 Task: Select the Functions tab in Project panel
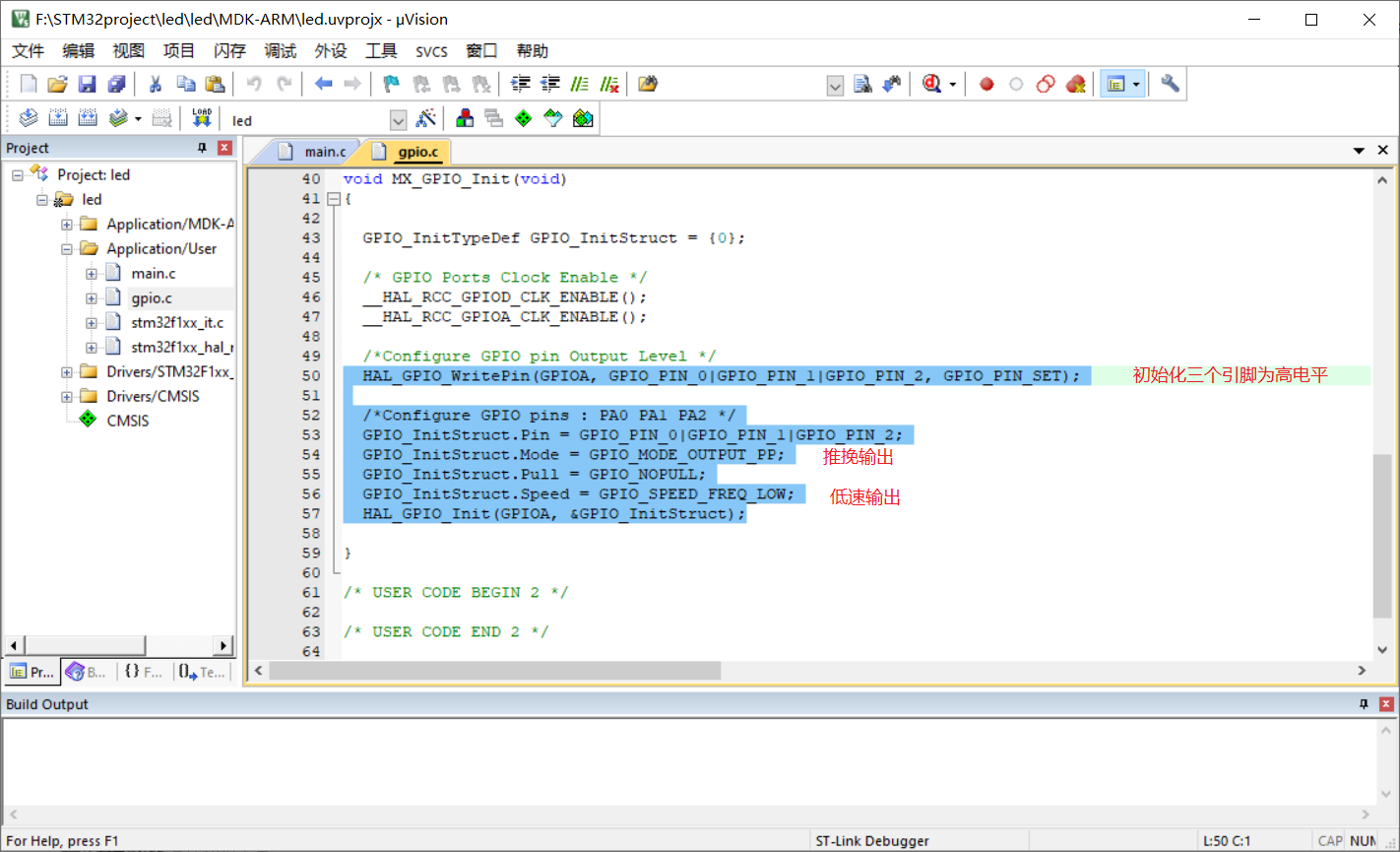143,672
